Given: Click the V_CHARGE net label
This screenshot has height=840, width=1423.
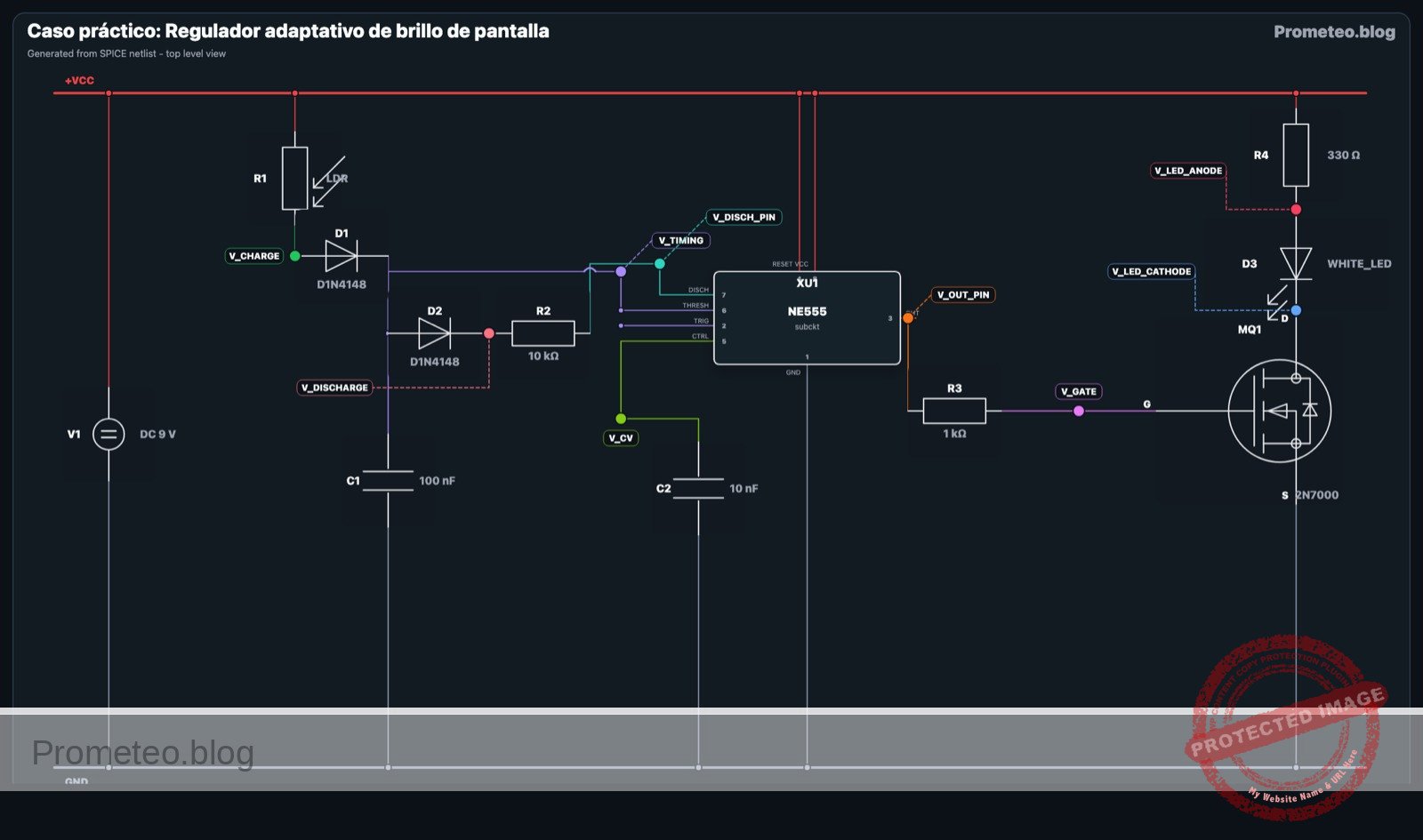Looking at the screenshot, I should coord(254,256).
